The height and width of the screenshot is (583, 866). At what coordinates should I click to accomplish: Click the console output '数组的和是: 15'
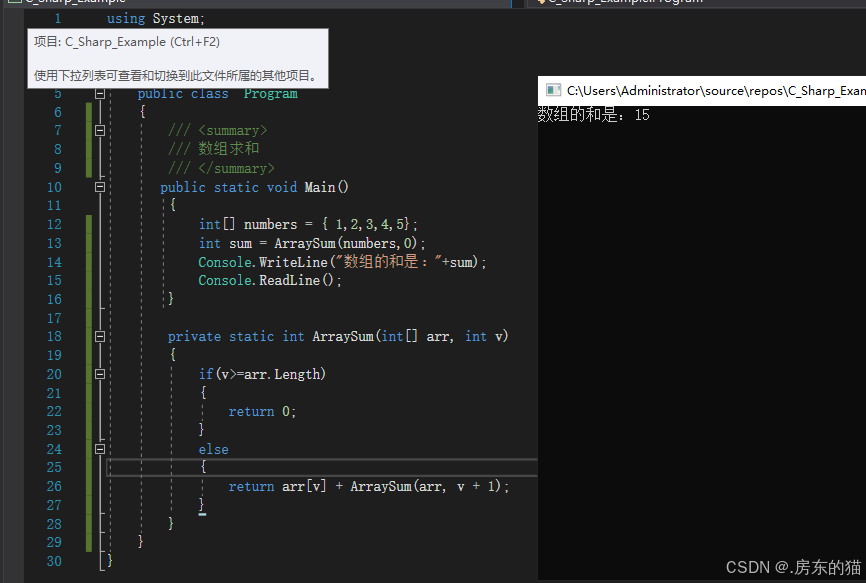point(593,115)
